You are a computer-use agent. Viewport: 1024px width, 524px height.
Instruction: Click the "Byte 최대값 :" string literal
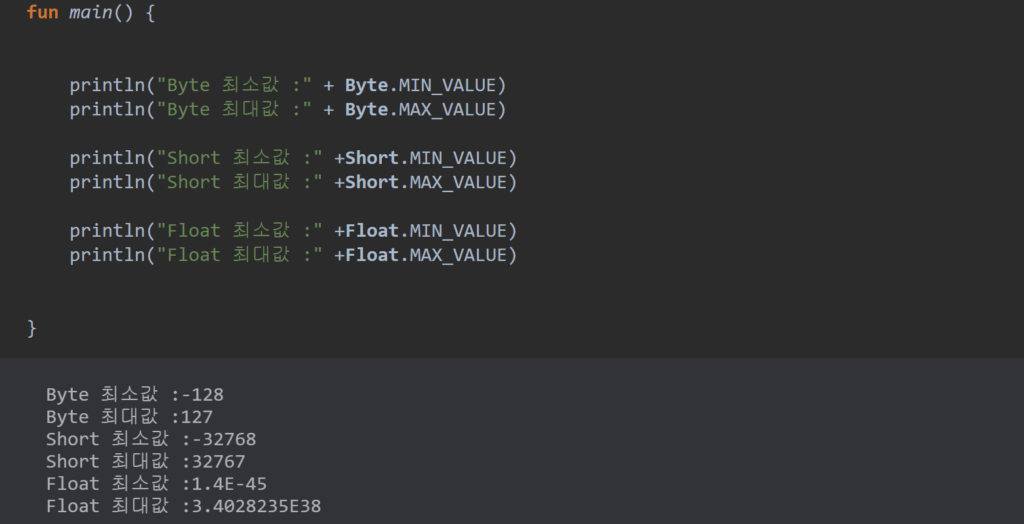tap(234, 110)
